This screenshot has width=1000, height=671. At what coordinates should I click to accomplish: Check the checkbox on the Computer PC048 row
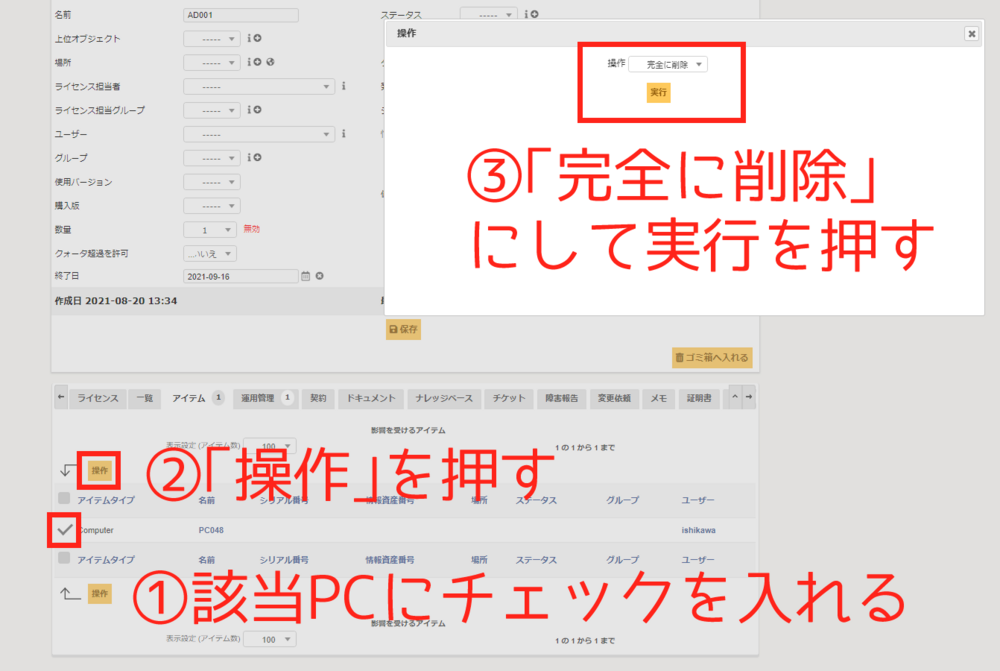[65, 530]
